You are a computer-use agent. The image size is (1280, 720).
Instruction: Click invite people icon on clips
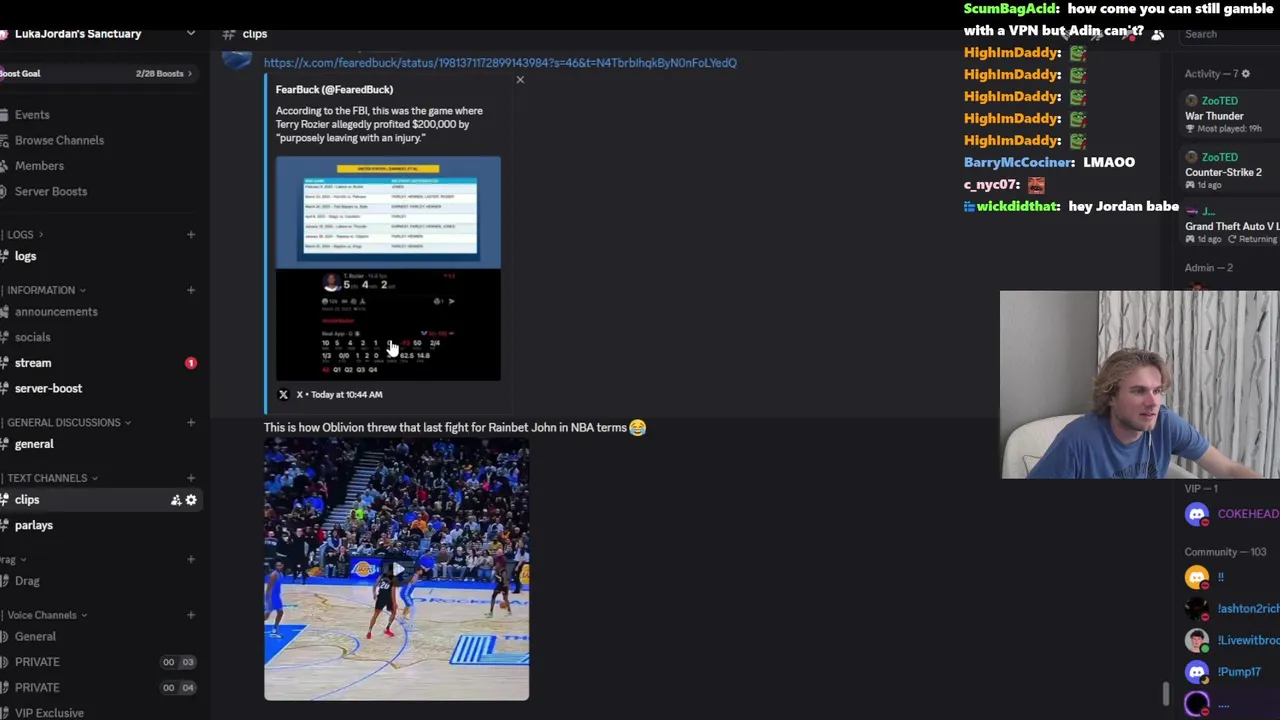point(176,500)
